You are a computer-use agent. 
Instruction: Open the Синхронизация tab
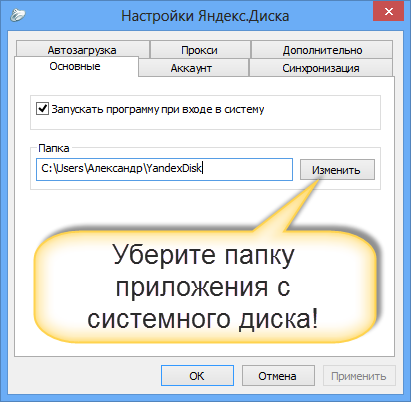point(321,68)
